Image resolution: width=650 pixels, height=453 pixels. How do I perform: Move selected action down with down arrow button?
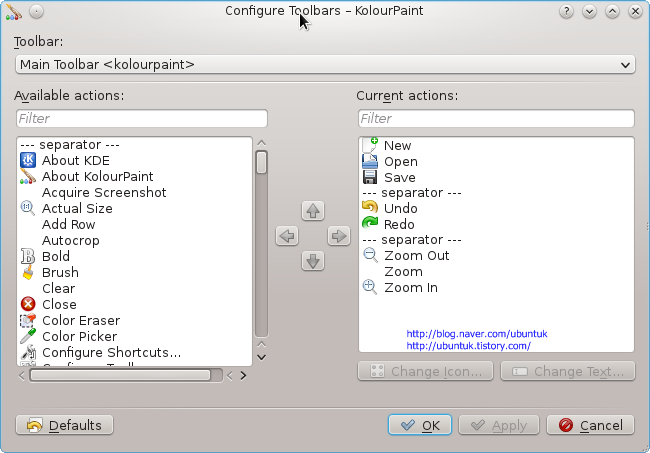pos(313,261)
